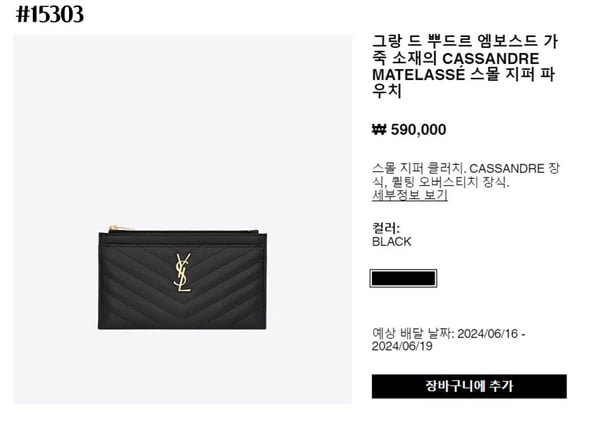Click the 예상 배달 날짜 delivery label
Viewport: 600px width, 443px height.
413,334
